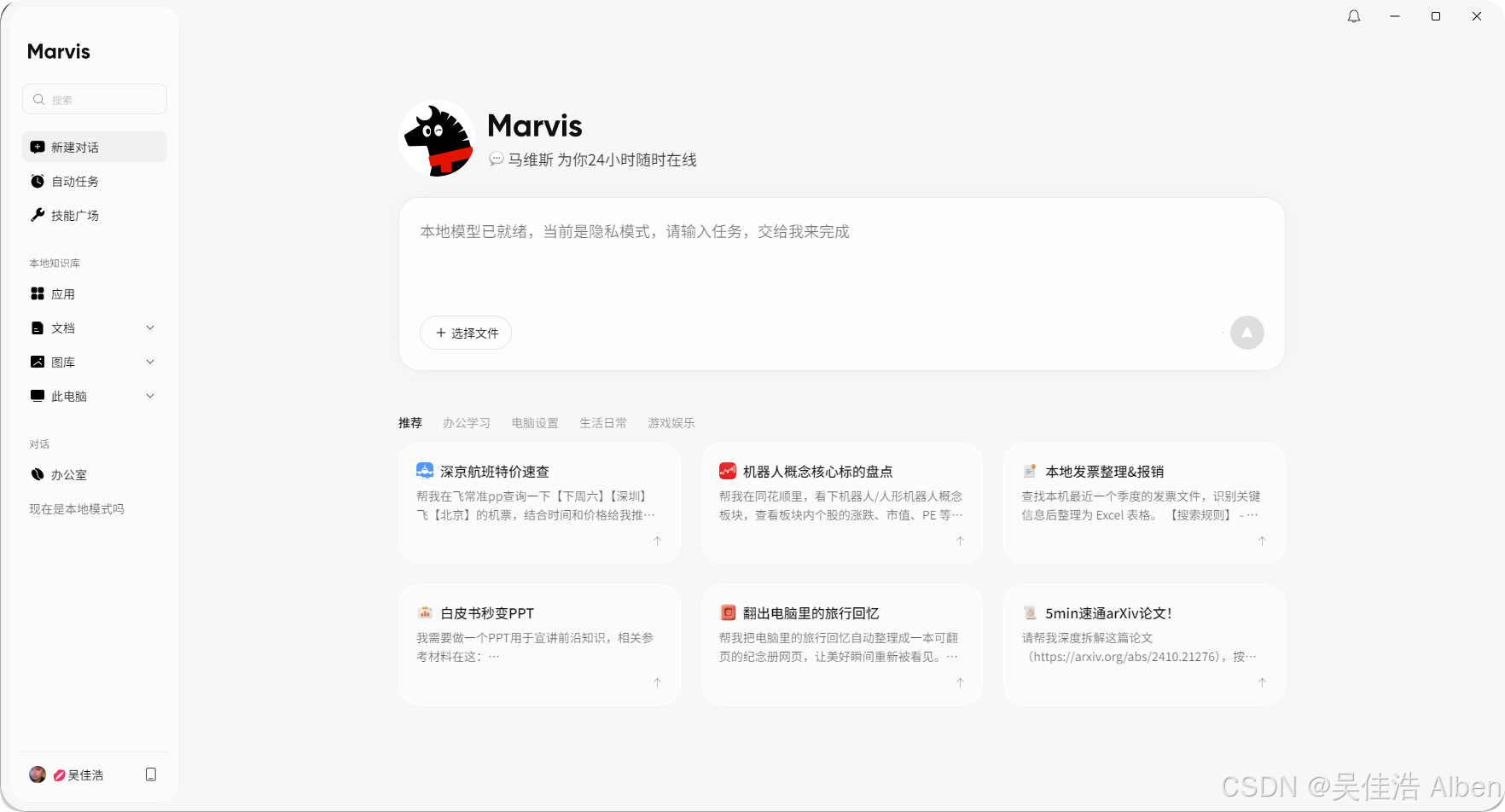The image size is (1505, 812).
Task: Click the 白皮书秒变PPT card icon
Action: pyautogui.click(x=425, y=612)
